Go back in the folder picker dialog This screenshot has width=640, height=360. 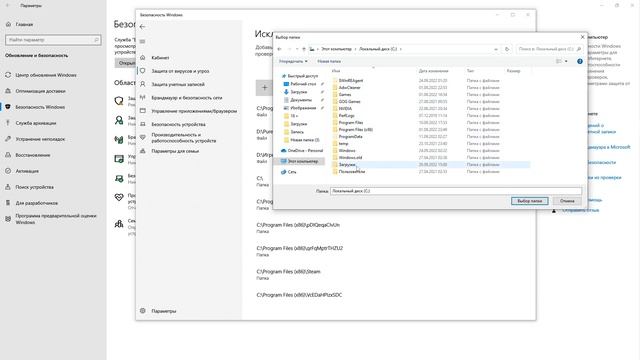(280, 49)
